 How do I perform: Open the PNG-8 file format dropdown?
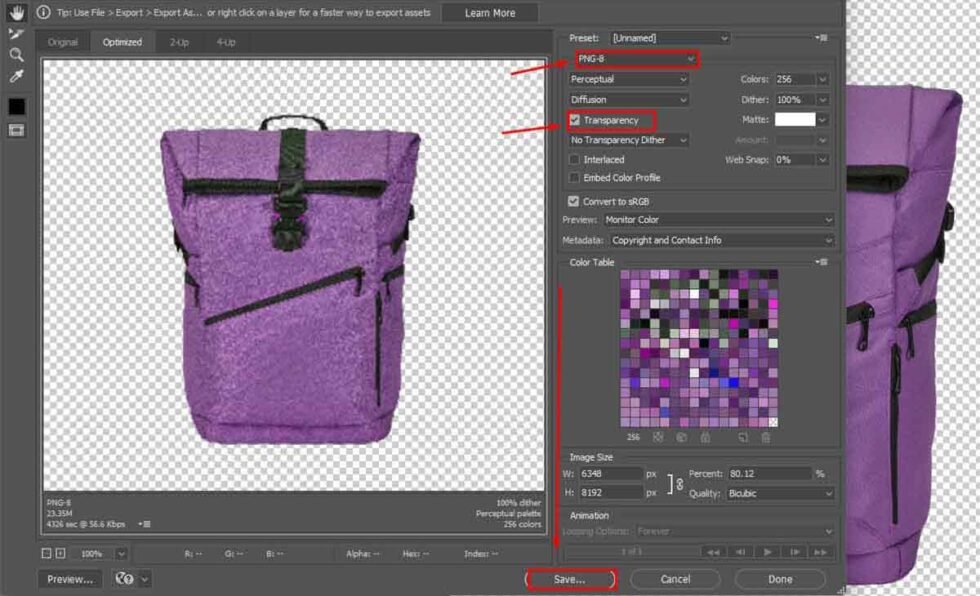636,59
